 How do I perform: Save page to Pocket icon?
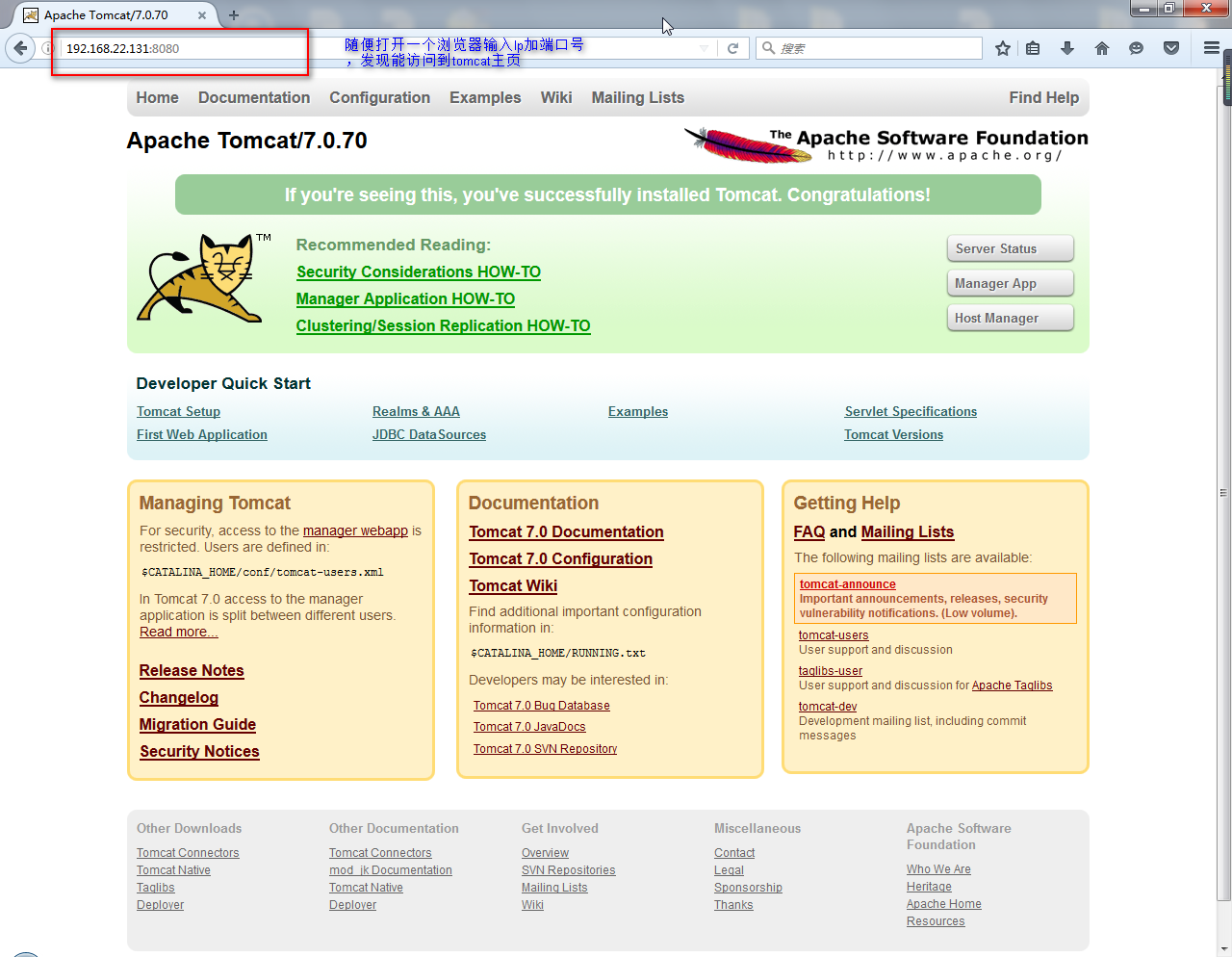(x=1171, y=48)
